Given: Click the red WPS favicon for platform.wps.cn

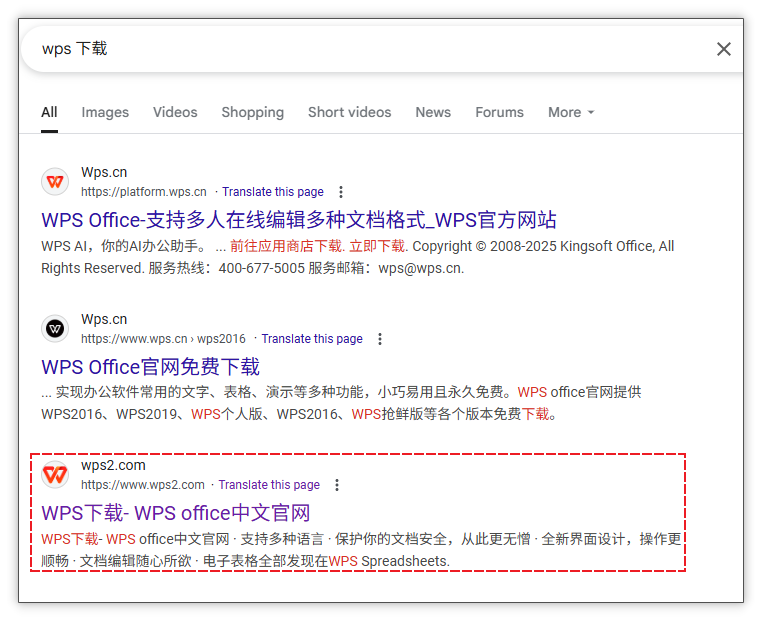Looking at the screenshot, I should point(55,182).
